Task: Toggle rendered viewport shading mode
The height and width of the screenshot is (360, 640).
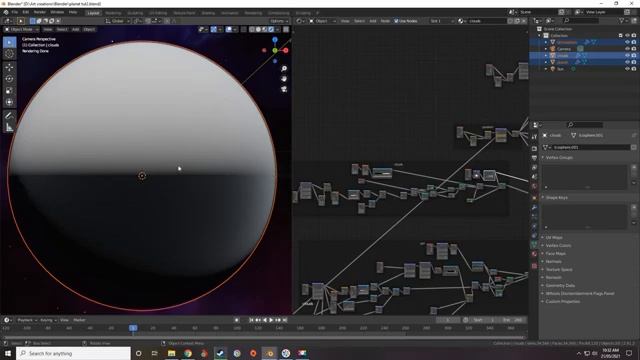Action: (x=271, y=29)
